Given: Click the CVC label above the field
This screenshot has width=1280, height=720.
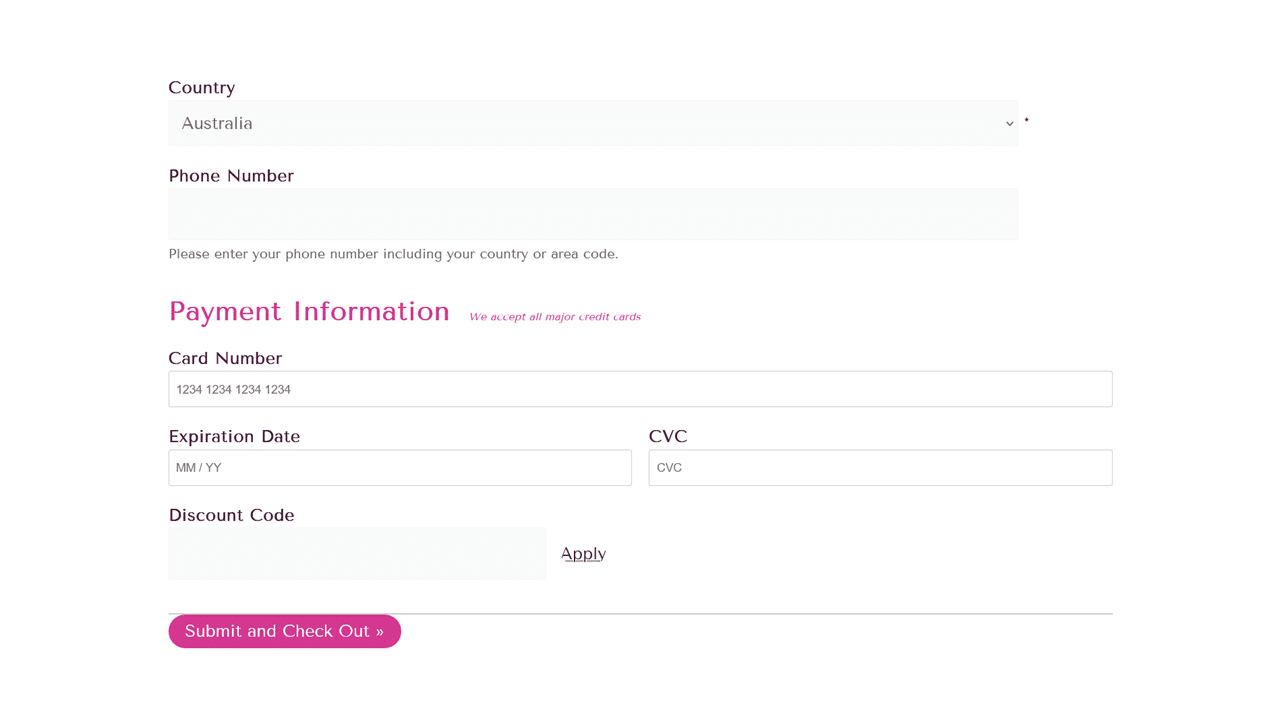Looking at the screenshot, I should (668, 437).
